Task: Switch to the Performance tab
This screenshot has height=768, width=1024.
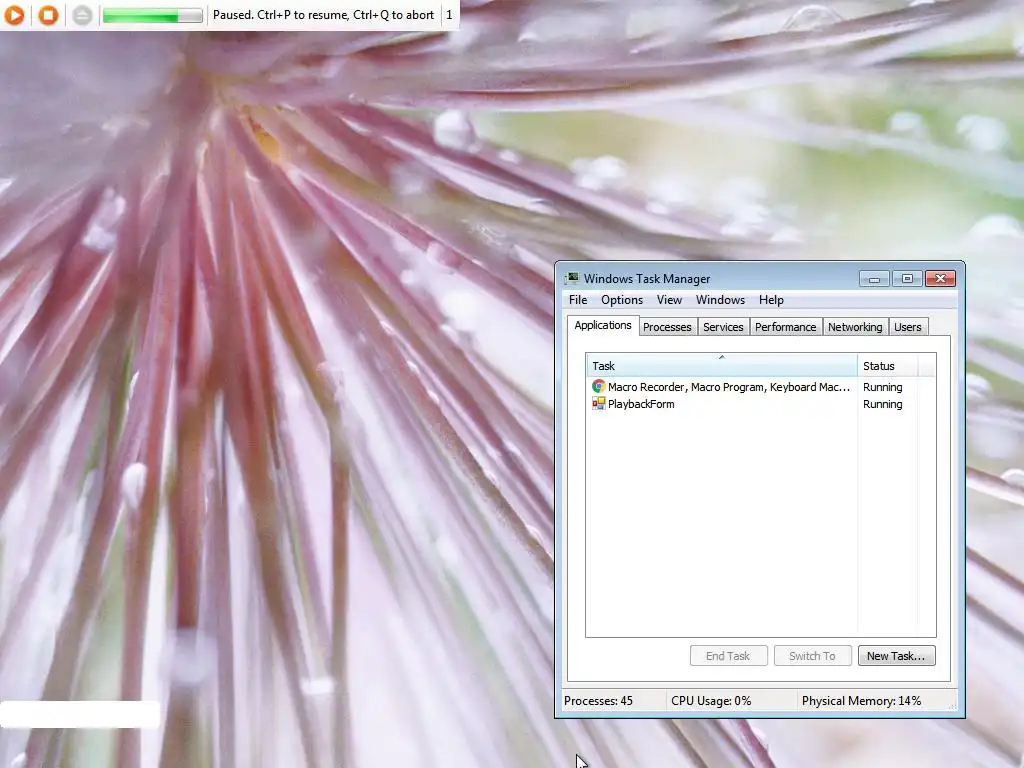Action: 786,327
